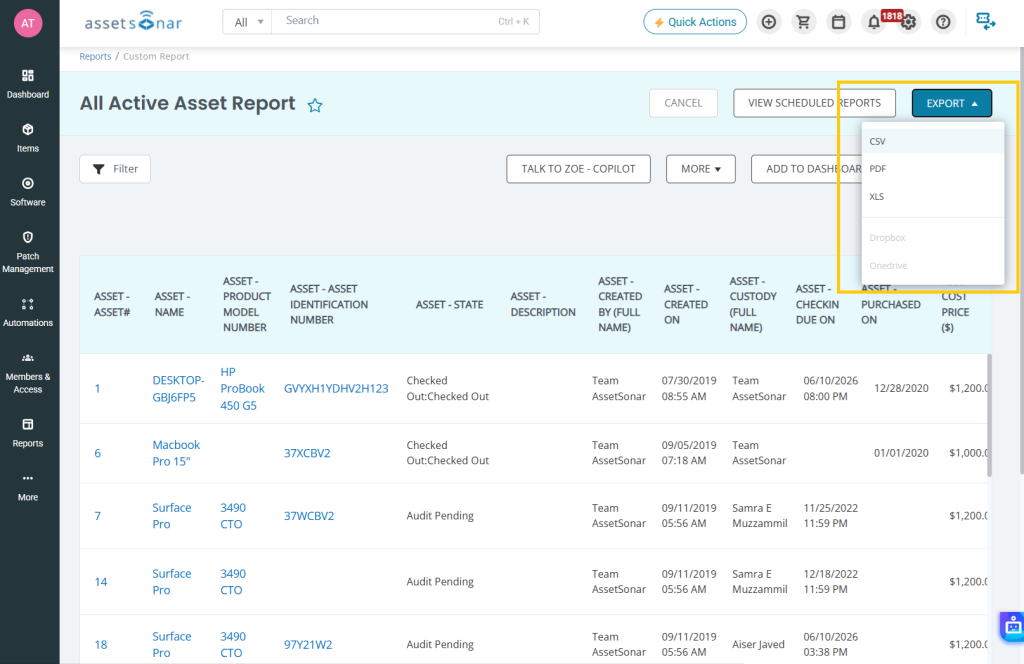The image size is (1024, 664).
Task: Open the AT user avatar menu
Action: coord(27,24)
